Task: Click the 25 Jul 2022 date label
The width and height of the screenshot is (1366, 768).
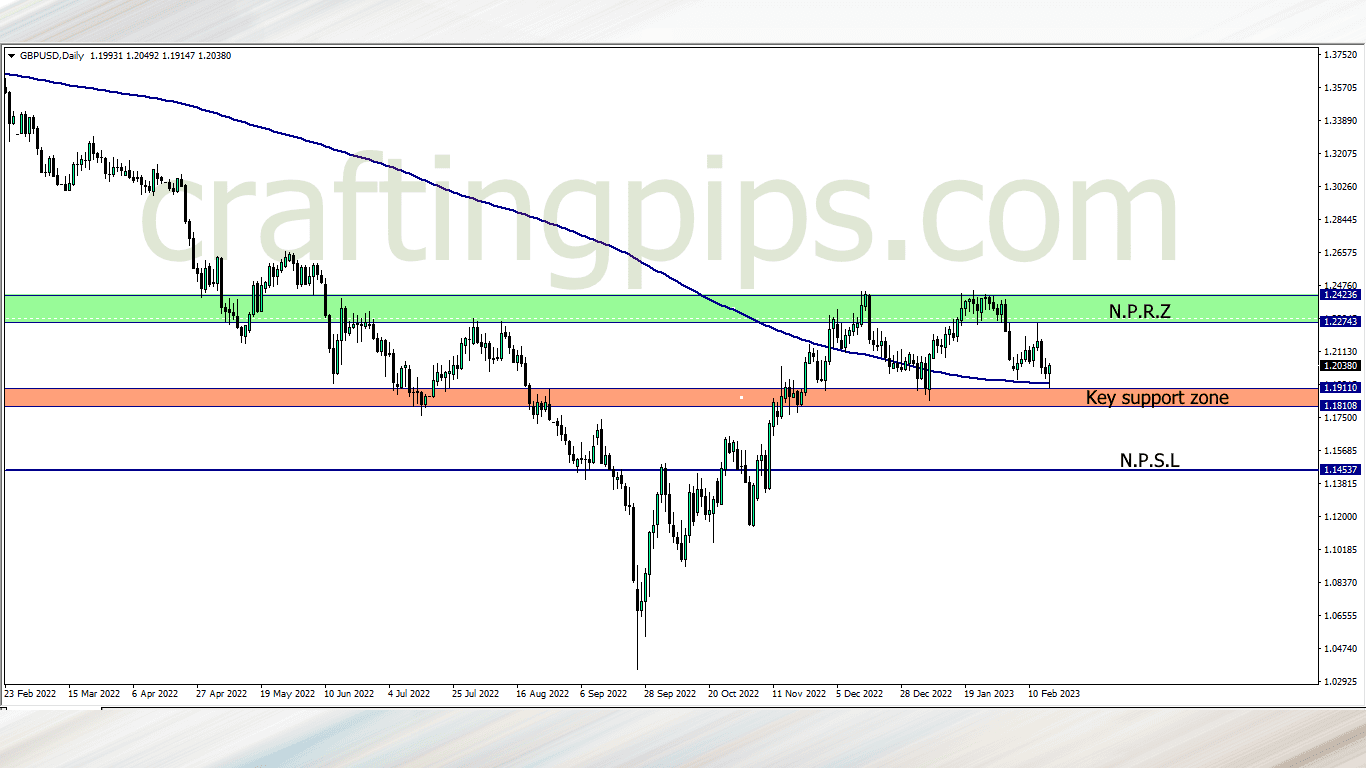Action: point(475,693)
